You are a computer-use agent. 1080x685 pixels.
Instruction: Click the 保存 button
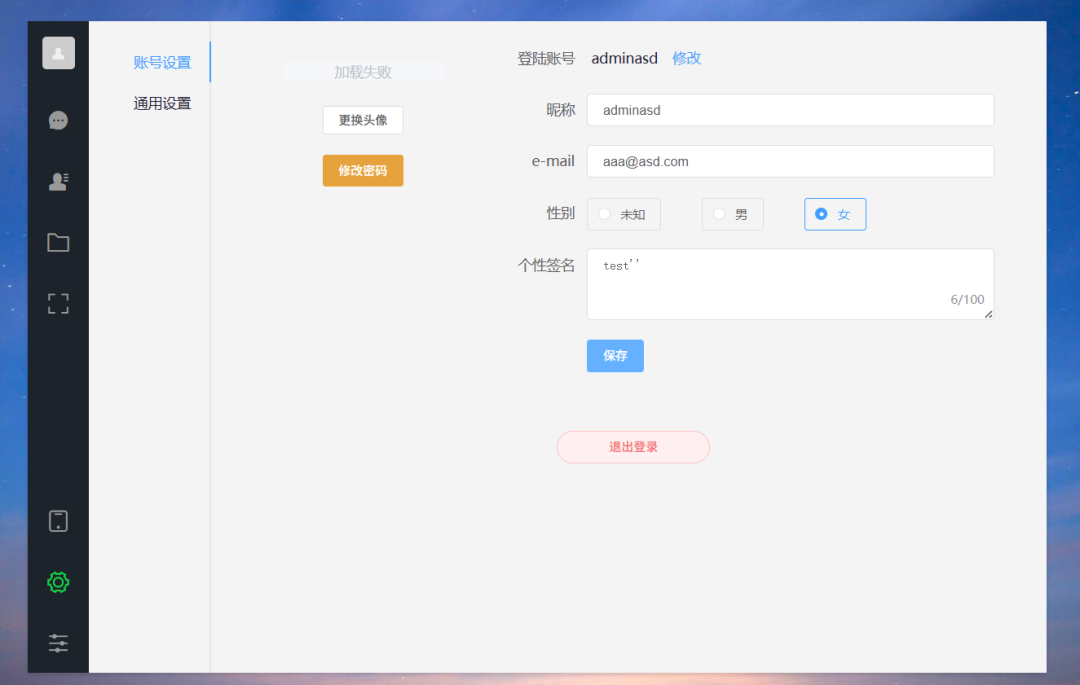(614, 355)
